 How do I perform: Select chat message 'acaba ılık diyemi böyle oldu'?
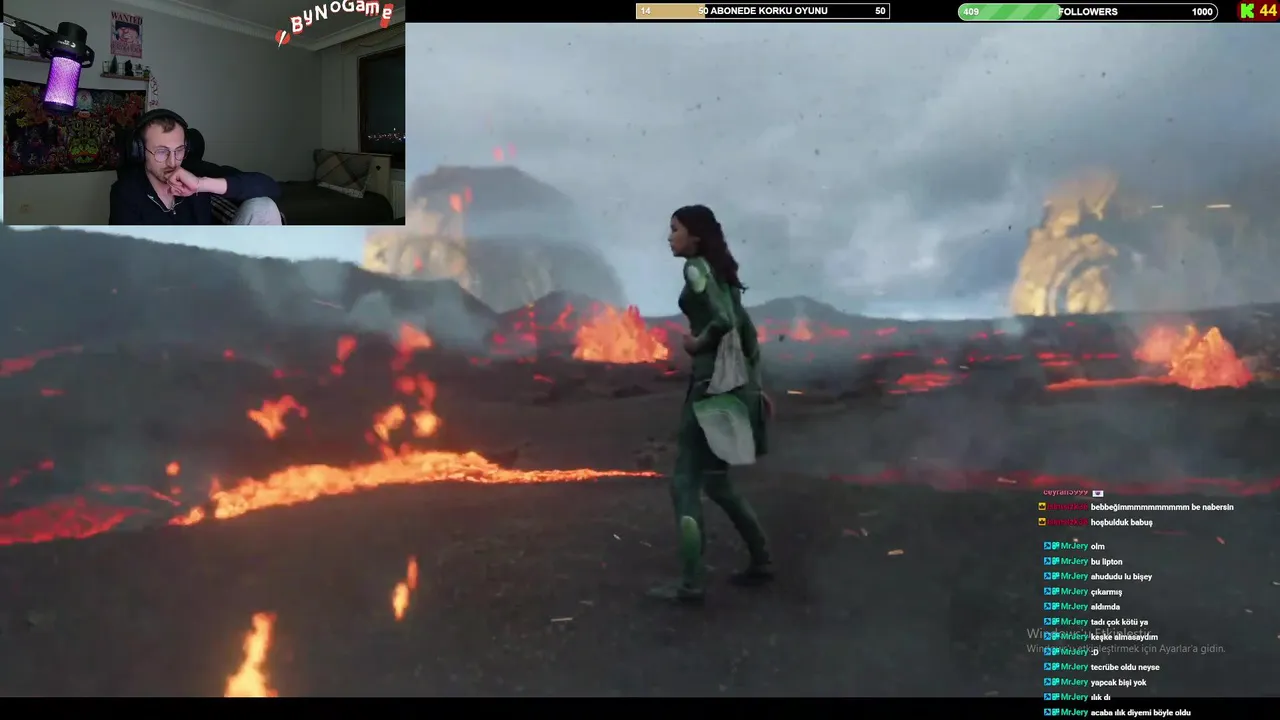(1141, 712)
